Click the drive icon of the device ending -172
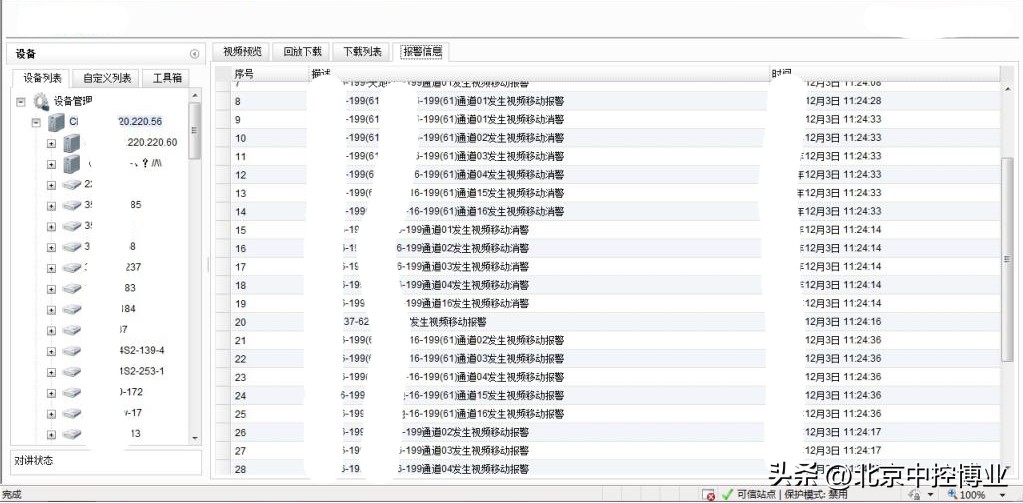This screenshot has width=1023, height=503. coord(72,393)
